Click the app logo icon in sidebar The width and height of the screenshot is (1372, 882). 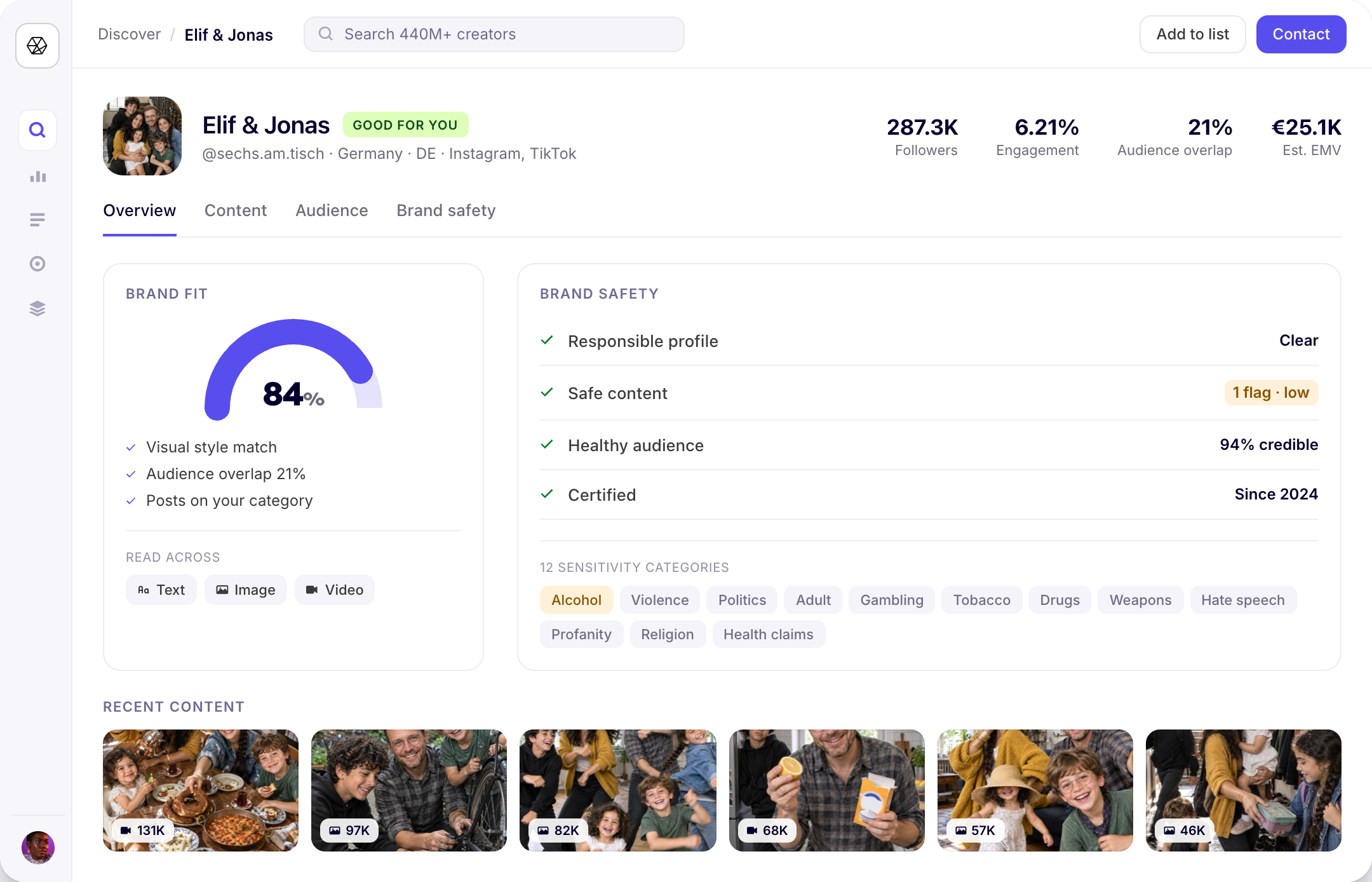pos(37,46)
